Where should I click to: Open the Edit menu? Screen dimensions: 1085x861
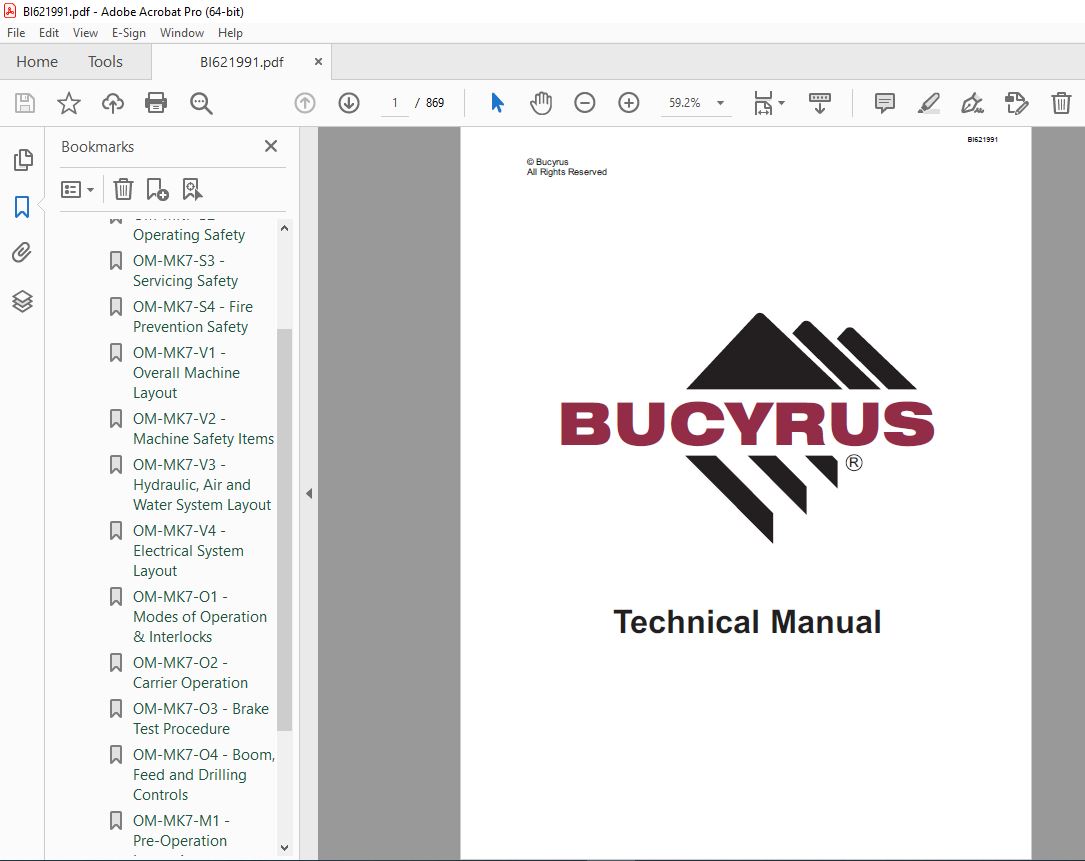tap(48, 33)
